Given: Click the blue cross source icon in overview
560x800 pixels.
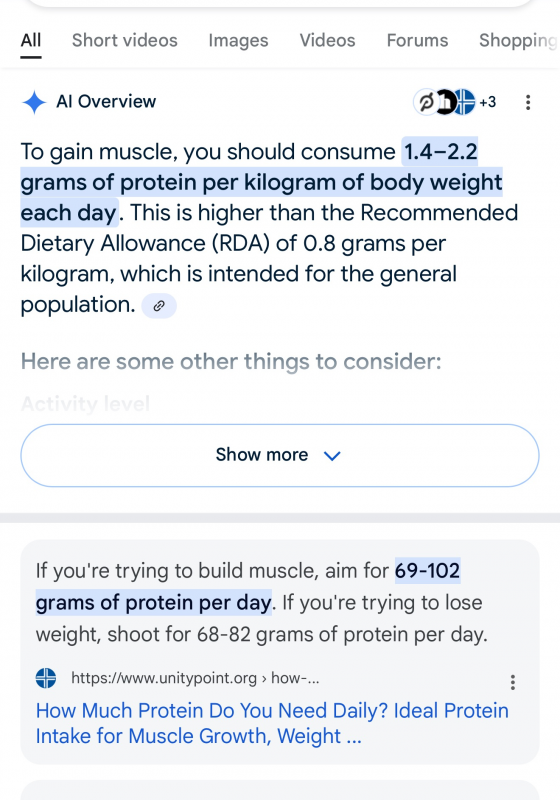Looking at the screenshot, I should (x=464, y=103).
